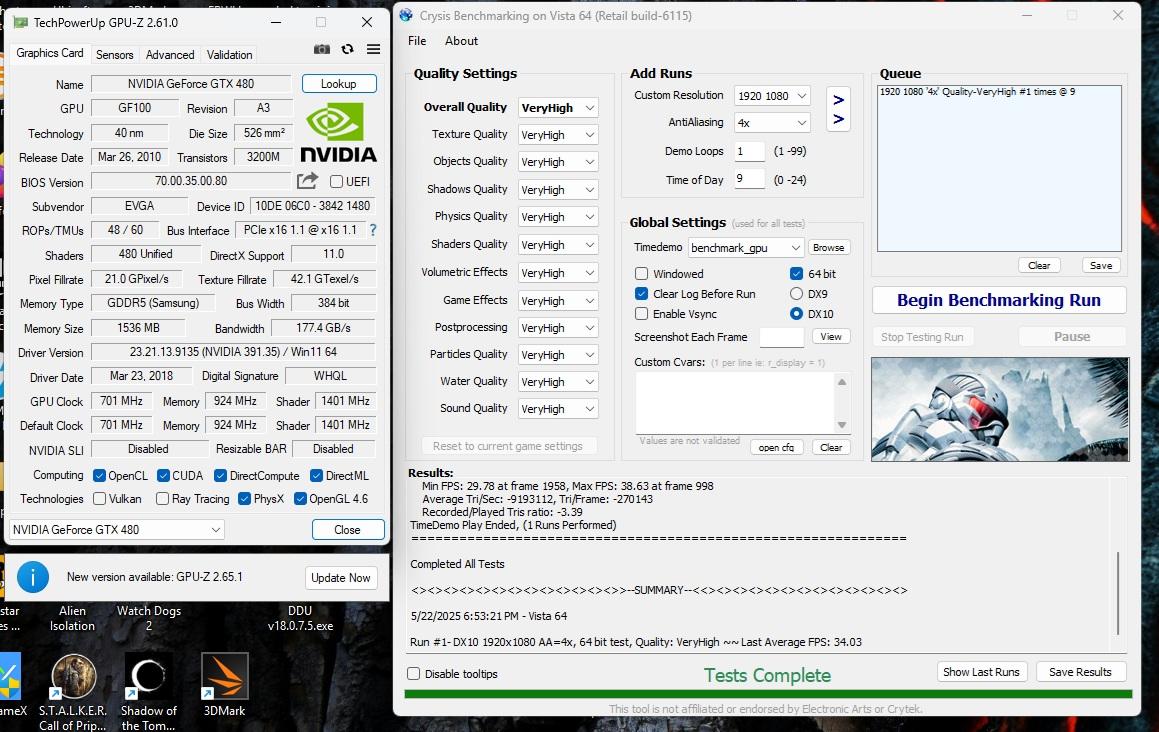Open S.T.A.L.K.E.R. Call of Pripyat shortcut
1159x732 pixels.
(73, 678)
